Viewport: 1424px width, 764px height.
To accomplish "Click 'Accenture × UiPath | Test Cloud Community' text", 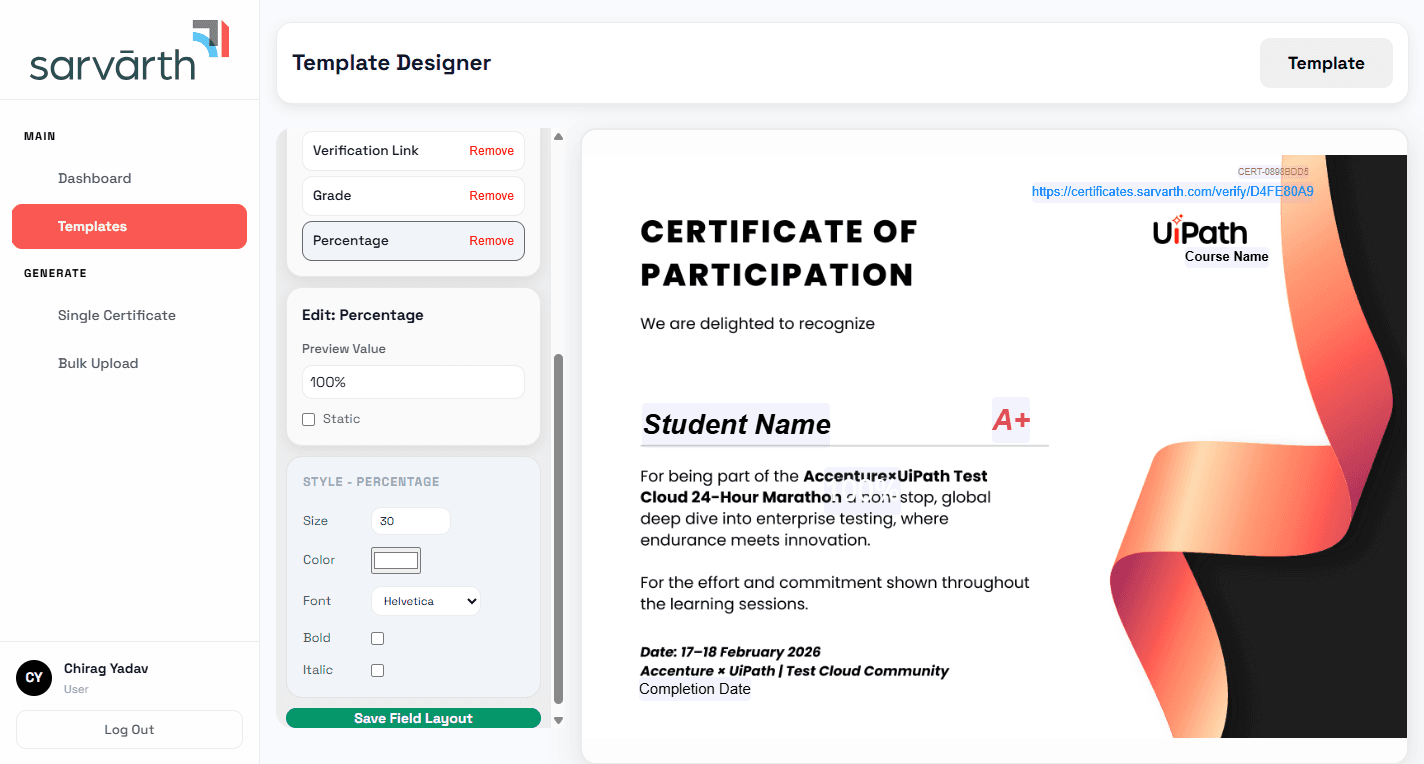I will (795, 671).
